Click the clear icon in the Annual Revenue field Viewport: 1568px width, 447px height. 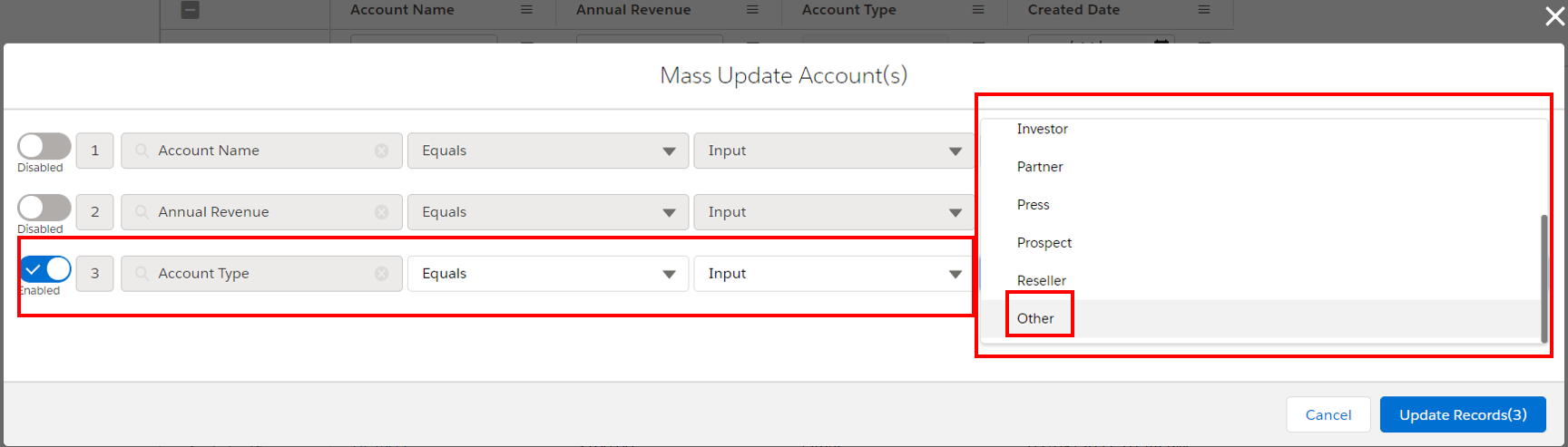point(381,212)
